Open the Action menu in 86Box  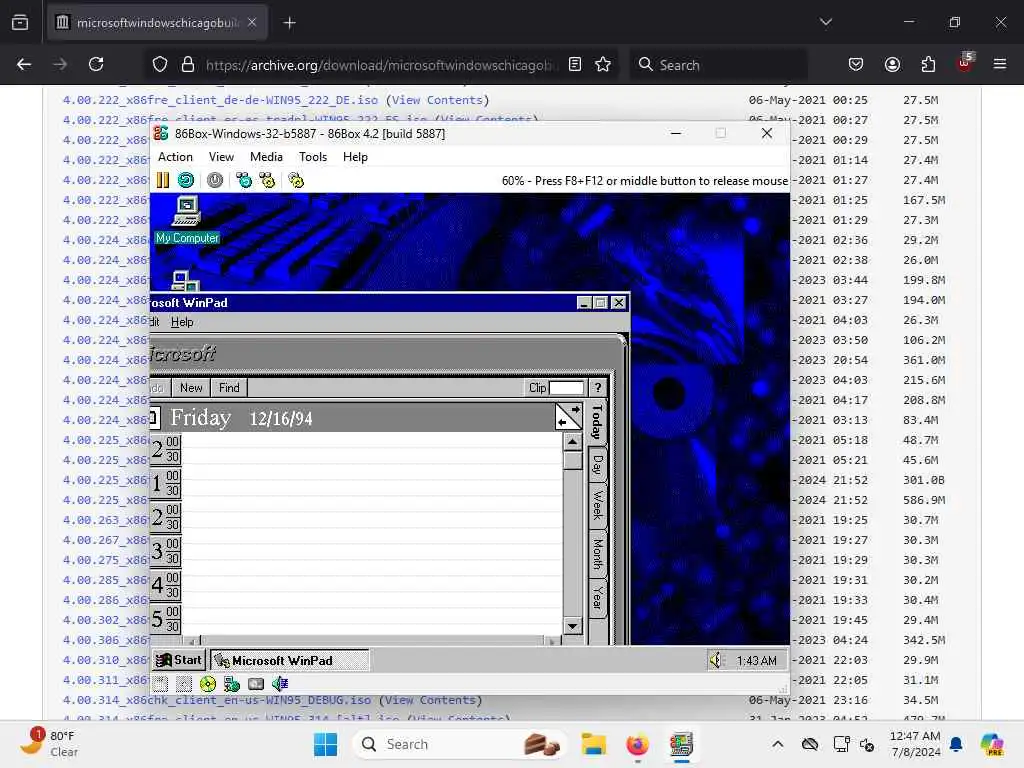point(175,157)
